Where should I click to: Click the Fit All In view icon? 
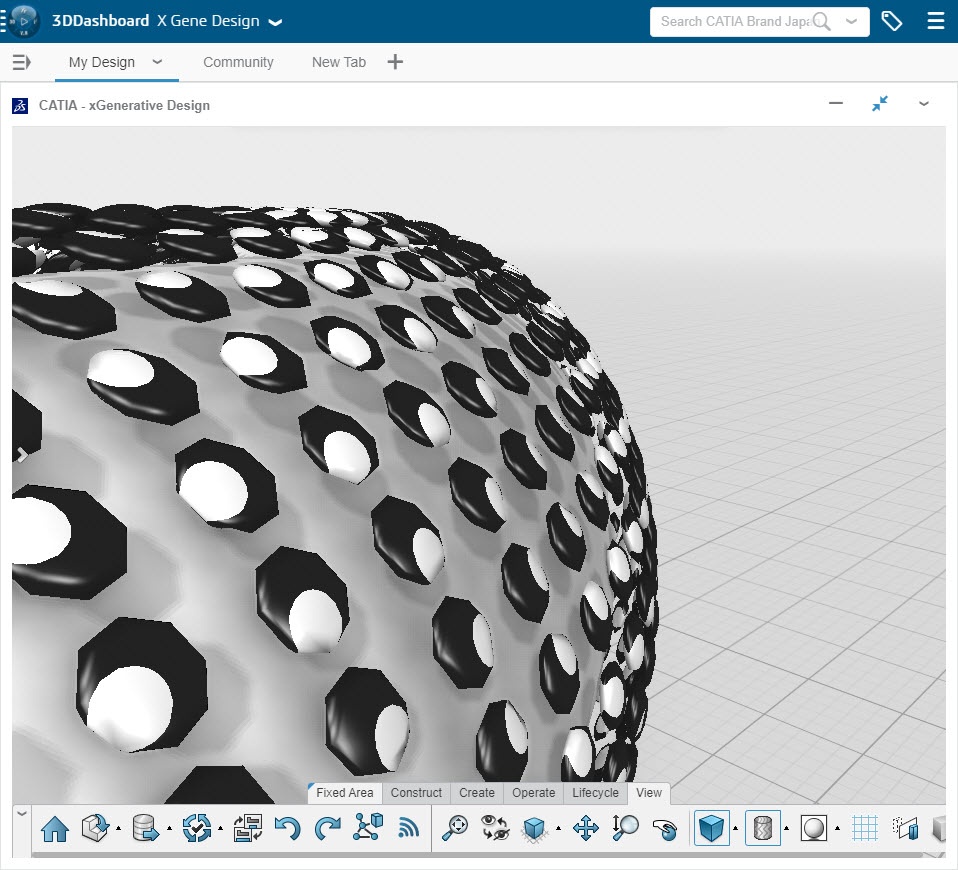(456, 828)
